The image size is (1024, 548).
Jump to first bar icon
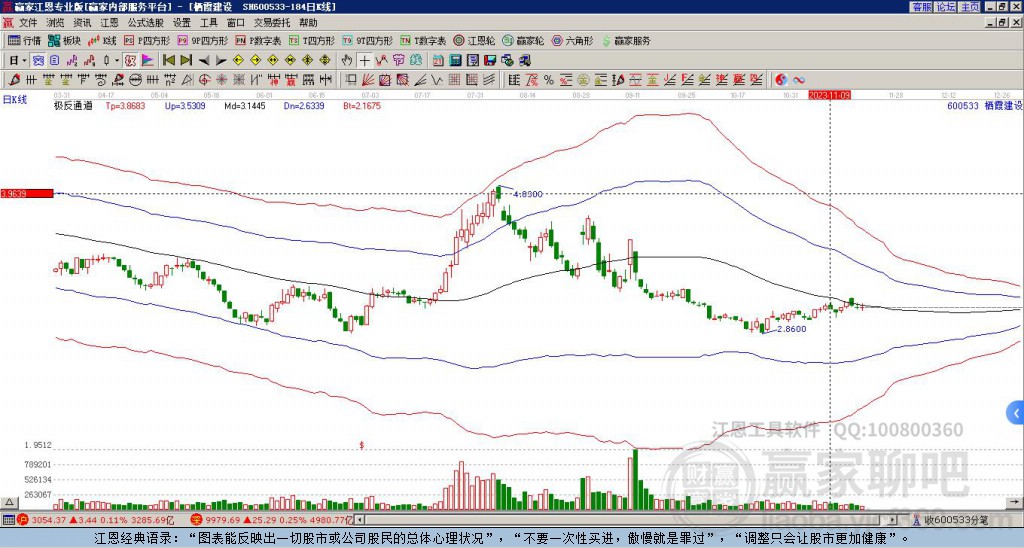click(x=168, y=60)
